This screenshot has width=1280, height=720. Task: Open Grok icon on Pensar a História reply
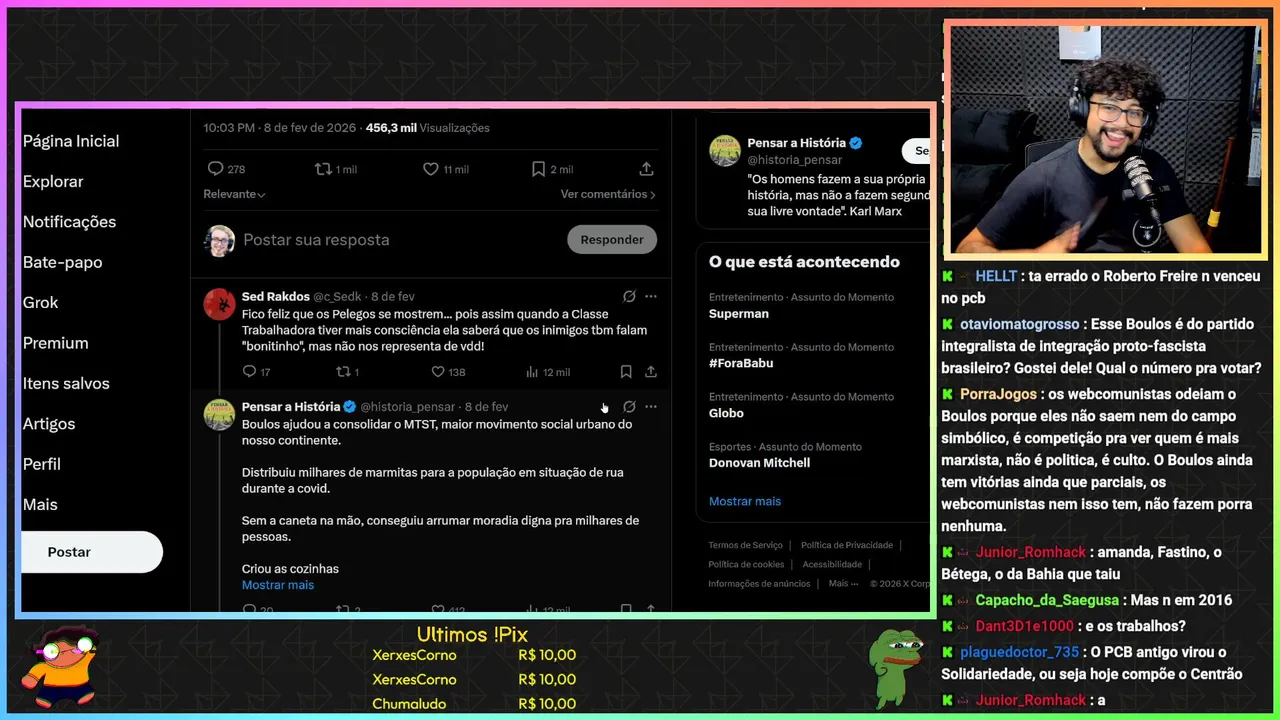click(629, 407)
